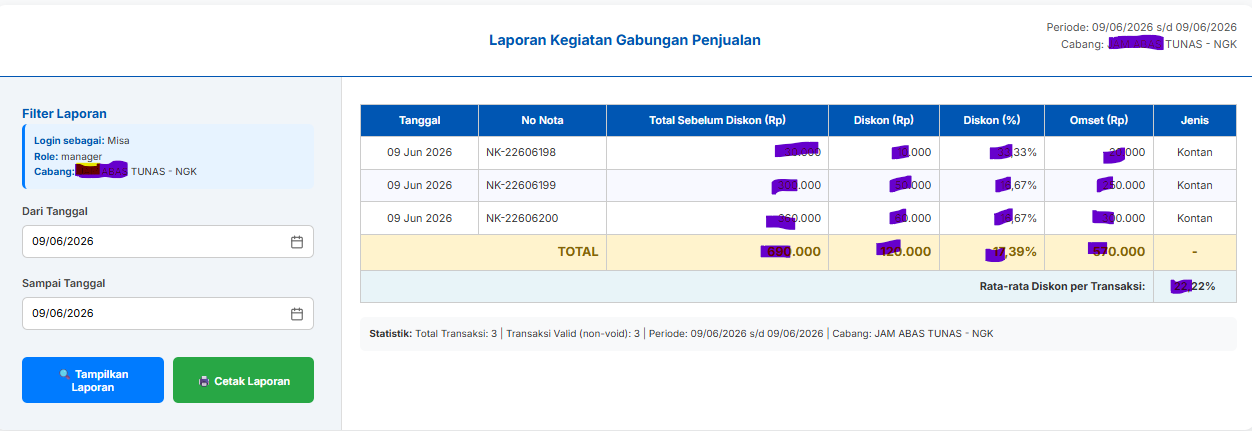Click the No Nota column header
The width and height of the screenshot is (1252, 431).
[x=542, y=120]
